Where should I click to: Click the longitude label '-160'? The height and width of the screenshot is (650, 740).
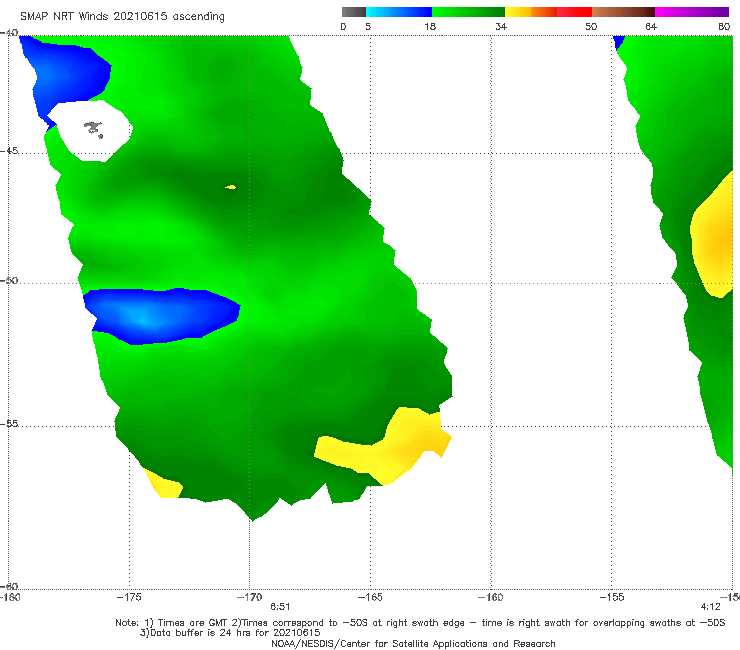(x=490, y=597)
